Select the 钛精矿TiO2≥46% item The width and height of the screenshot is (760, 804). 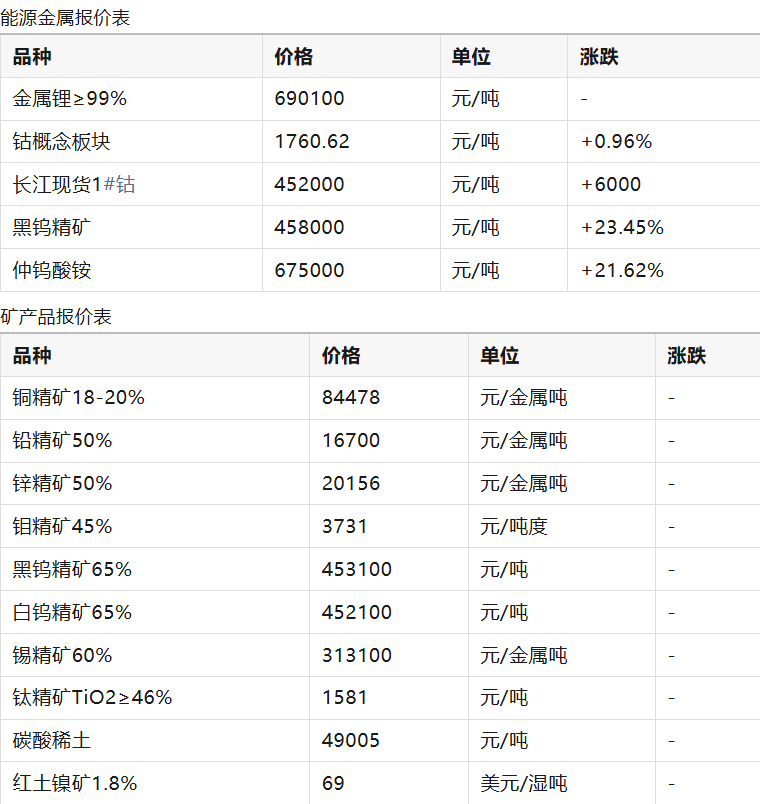point(92,698)
